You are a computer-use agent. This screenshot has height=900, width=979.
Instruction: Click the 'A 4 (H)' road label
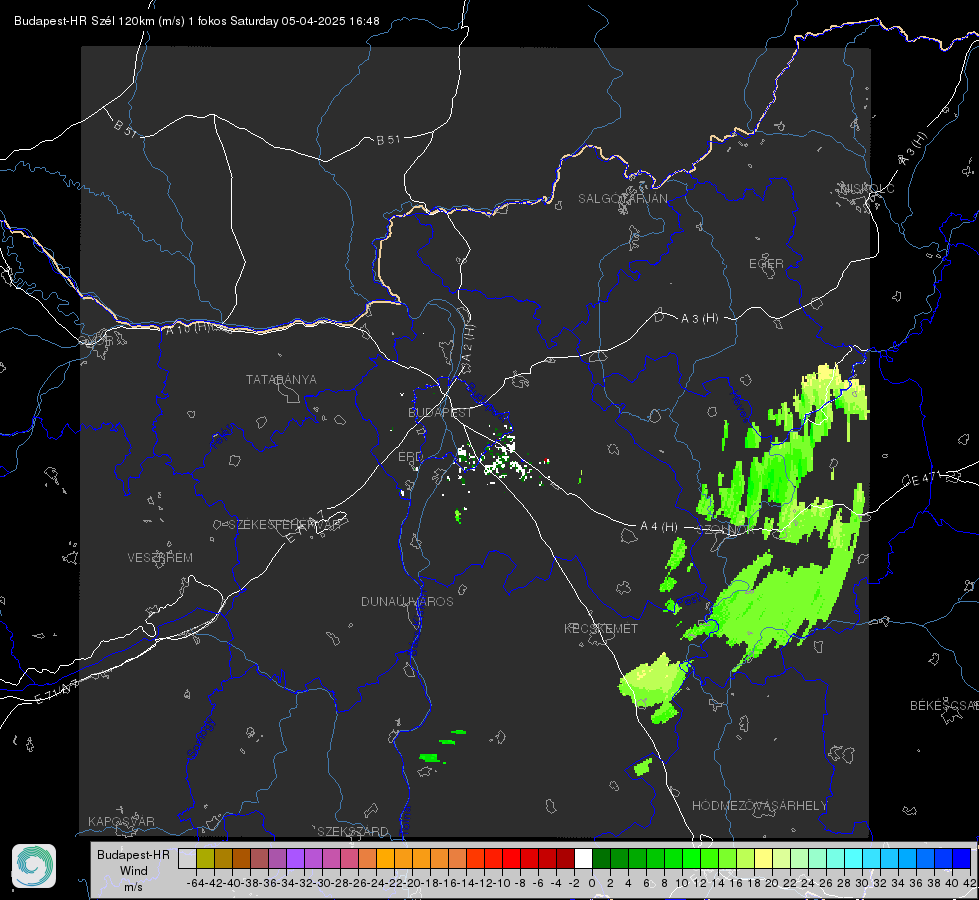(659, 527)
